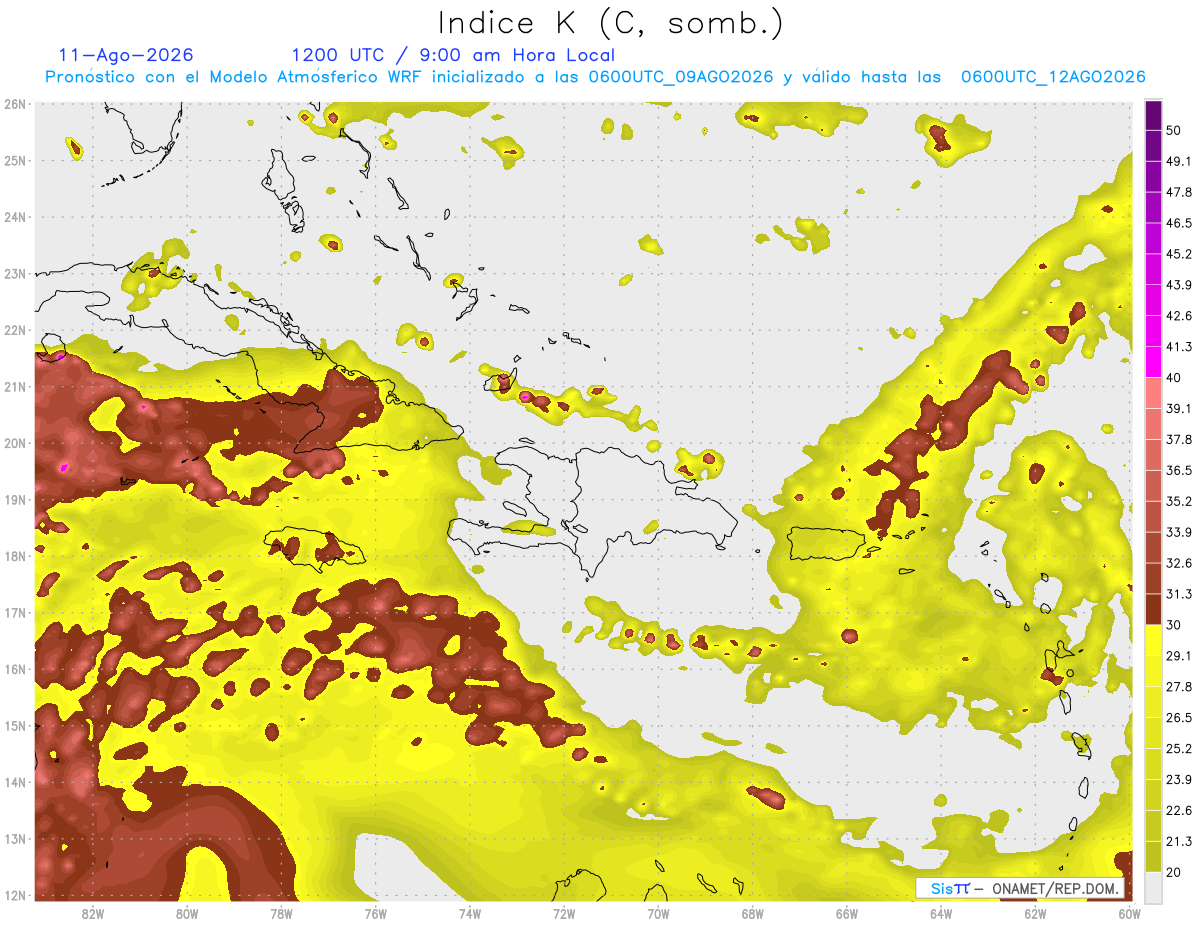Click the "ONAMET/REP.DOM." credit label
1200x927 pixels.
pyautogui.click(x=1055, y=888)
